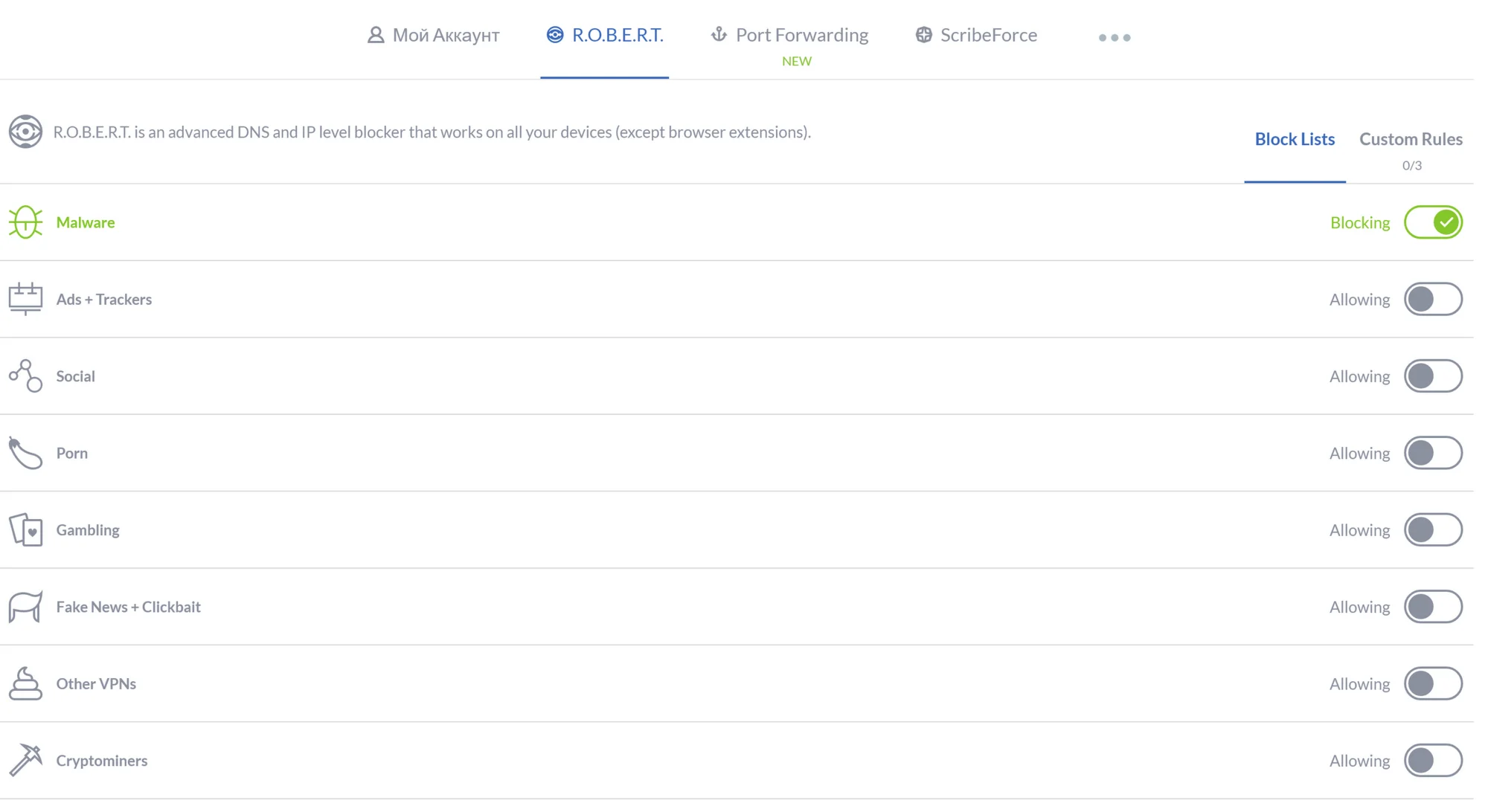1488x812 pixels.
Task: Select the R.O.B.E.R.T. tab
Action: (x=604, y=35)
